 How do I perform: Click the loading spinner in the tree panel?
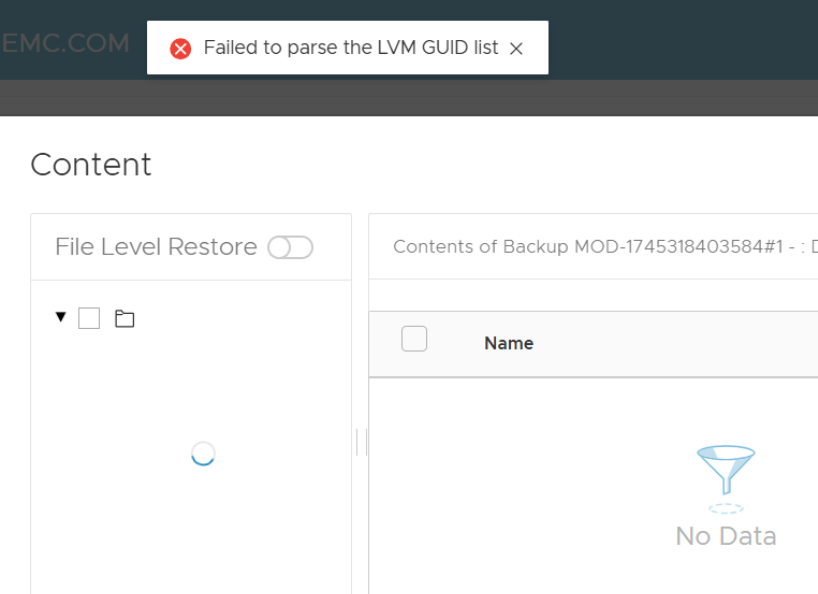(203, 454)
